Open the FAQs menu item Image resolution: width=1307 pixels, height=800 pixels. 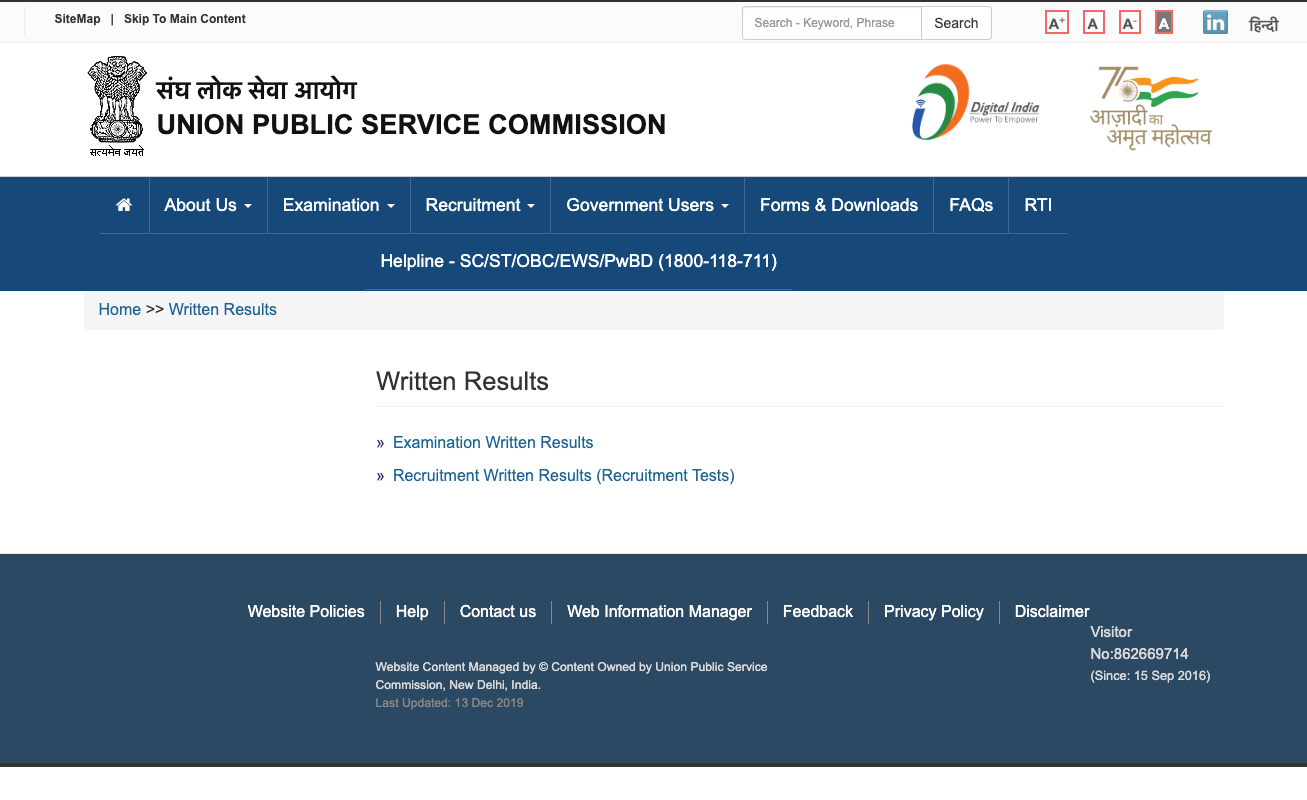coord(971,205)
